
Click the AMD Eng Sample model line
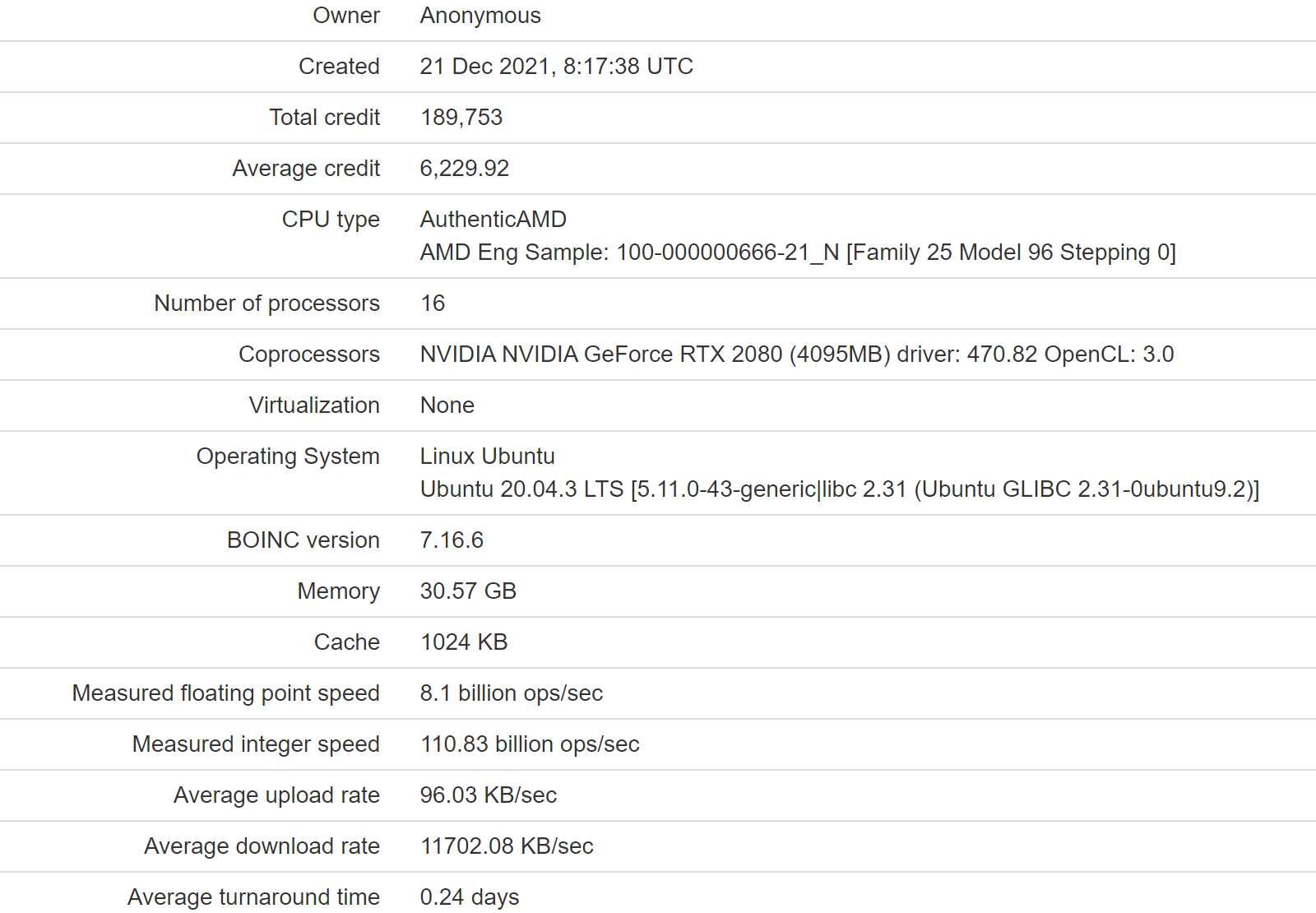798,253
